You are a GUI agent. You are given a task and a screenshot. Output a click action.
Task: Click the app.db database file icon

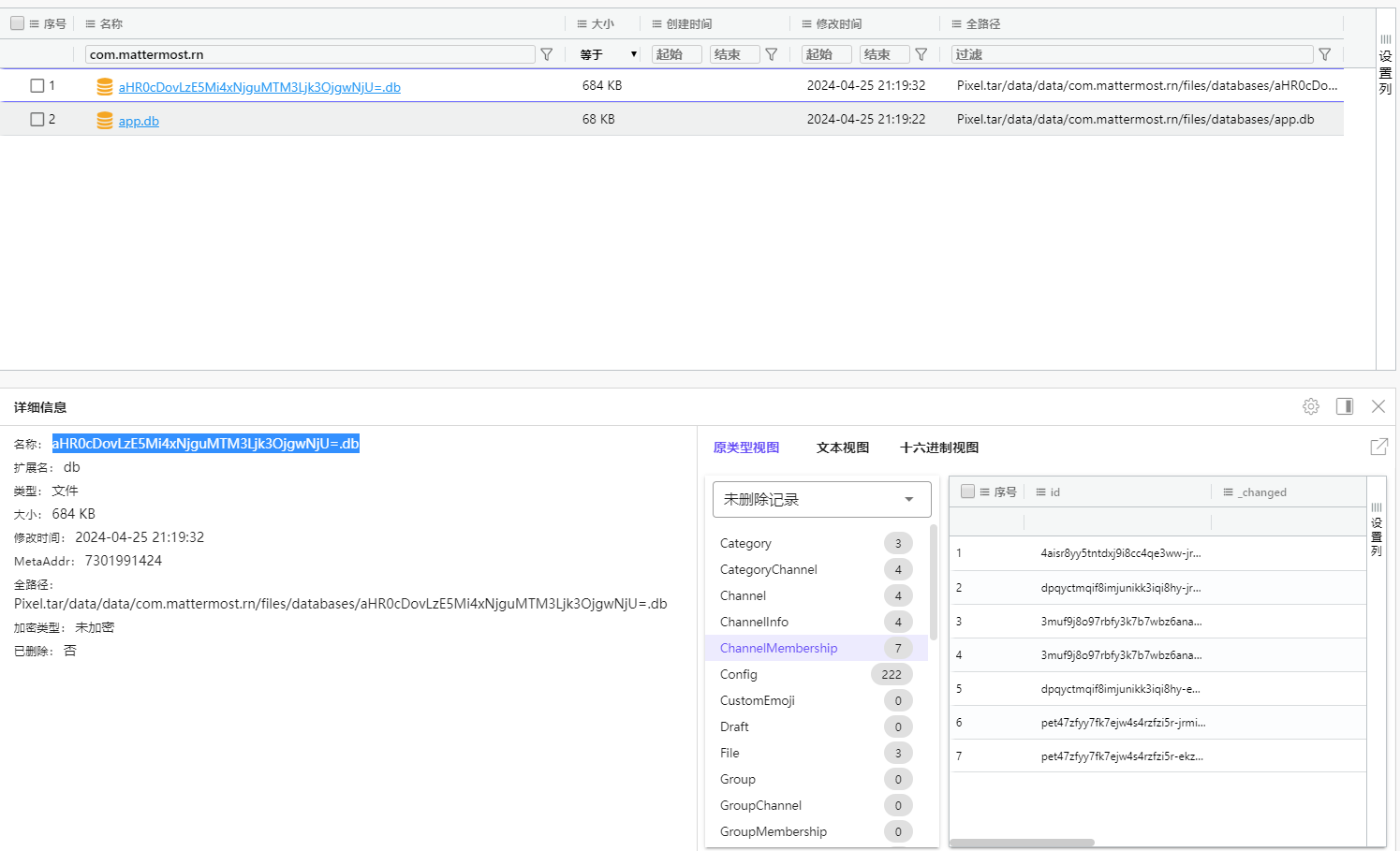point(105,121)
